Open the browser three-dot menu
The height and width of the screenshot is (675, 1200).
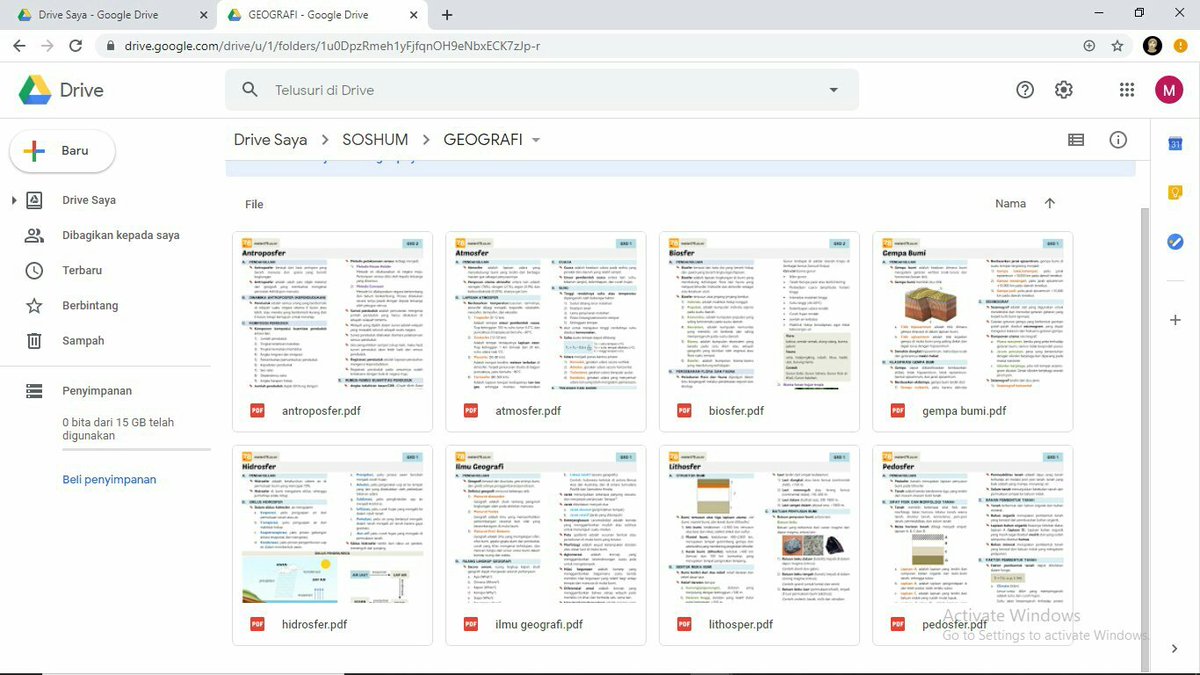pyautogui.click(x=1182, y=46)
